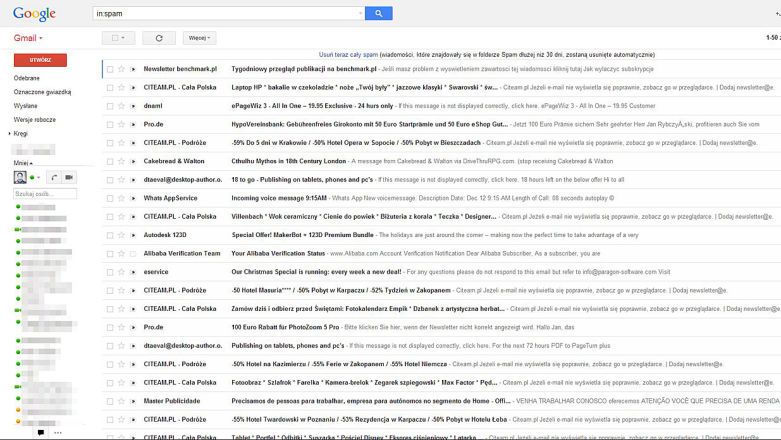
Task: Expand search options arrow in search box
Action: [x=360, y=13]
